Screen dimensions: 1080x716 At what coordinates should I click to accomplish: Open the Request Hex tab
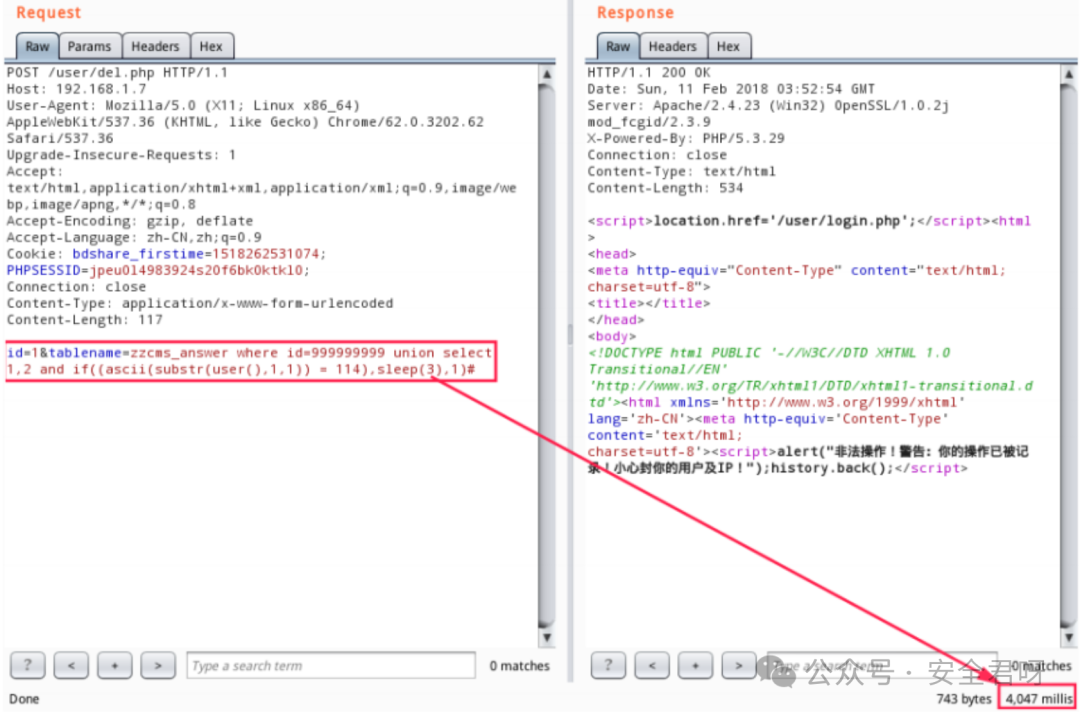click(211, 46)
